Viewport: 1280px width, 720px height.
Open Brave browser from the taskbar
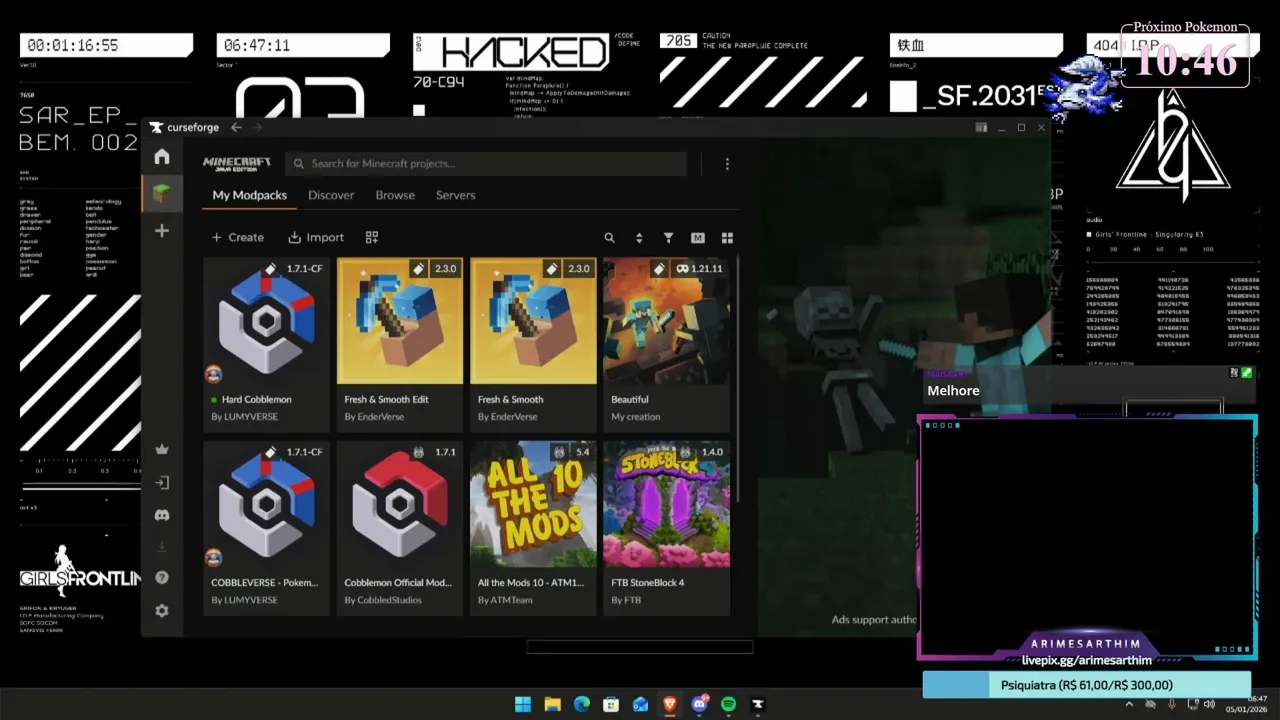pos(669,704)
